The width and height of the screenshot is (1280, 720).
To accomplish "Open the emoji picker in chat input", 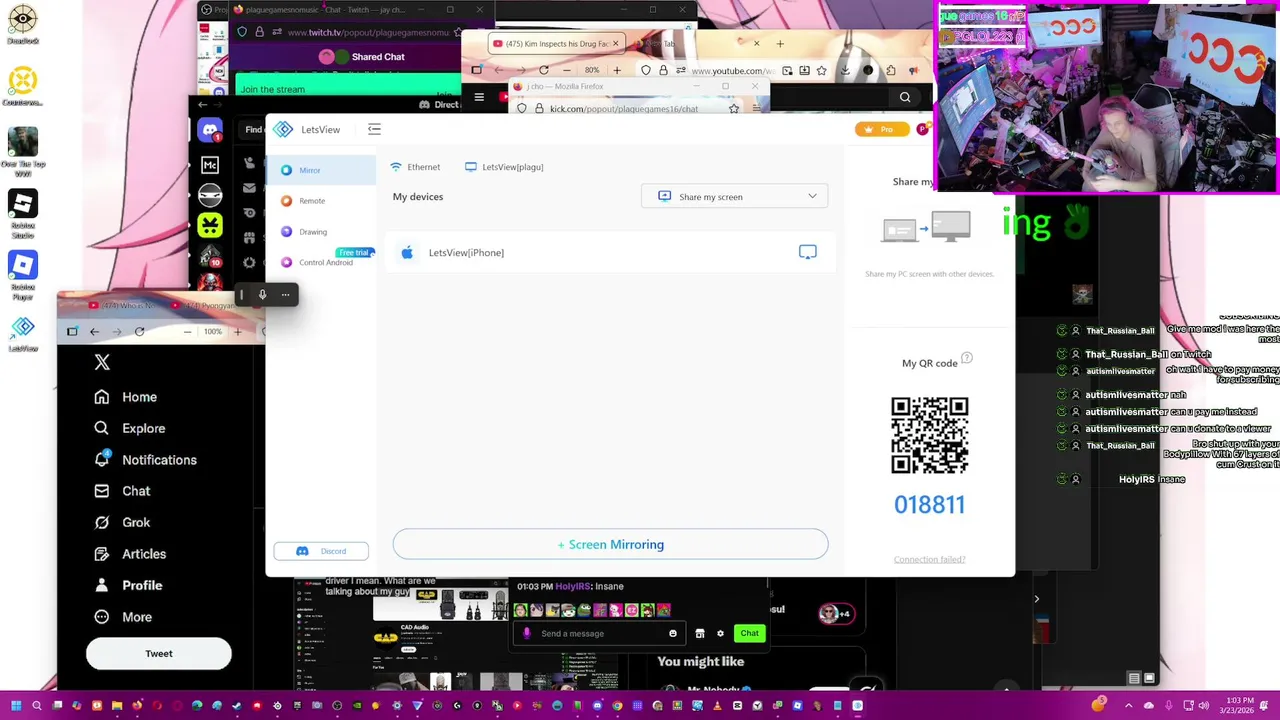I will pyautogui.click(x=672, y=633).
